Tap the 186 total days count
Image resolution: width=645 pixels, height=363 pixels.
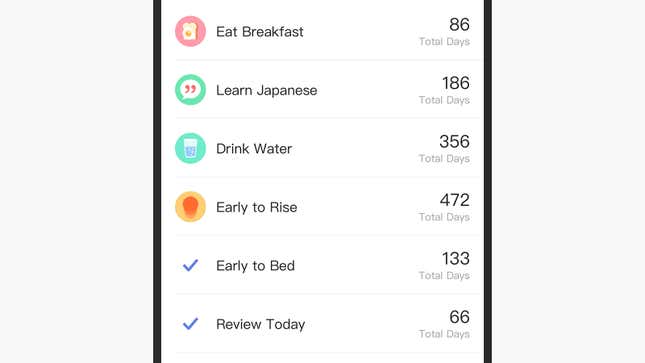click(x=456, y=83)
